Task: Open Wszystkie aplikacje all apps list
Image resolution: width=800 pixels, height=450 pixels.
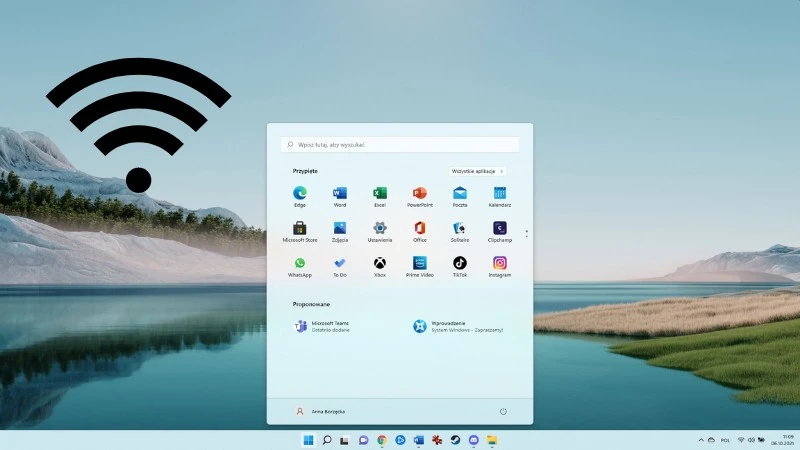Action: click(x=477, y=171)
